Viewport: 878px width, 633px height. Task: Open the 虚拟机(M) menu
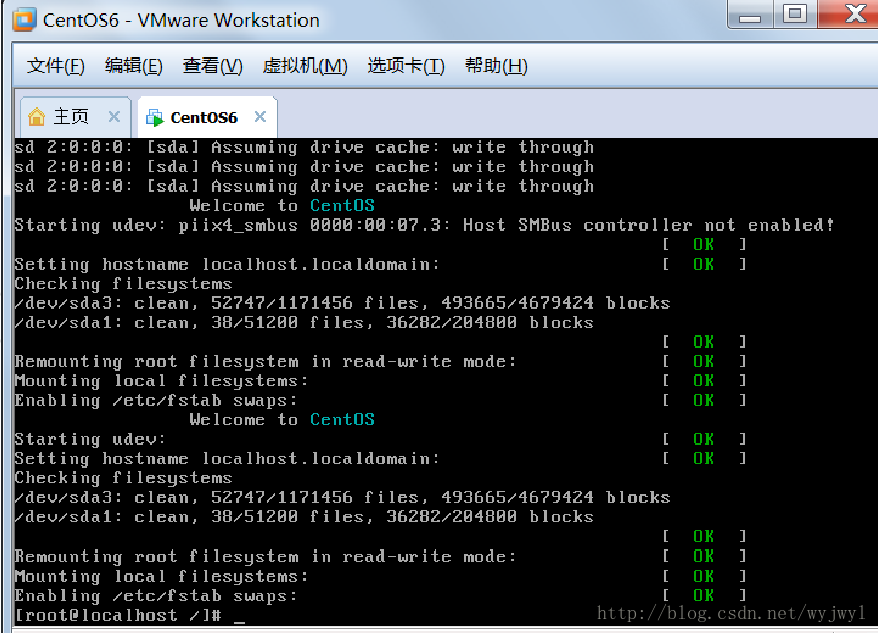pyautogui.click(x=305, y=66)
